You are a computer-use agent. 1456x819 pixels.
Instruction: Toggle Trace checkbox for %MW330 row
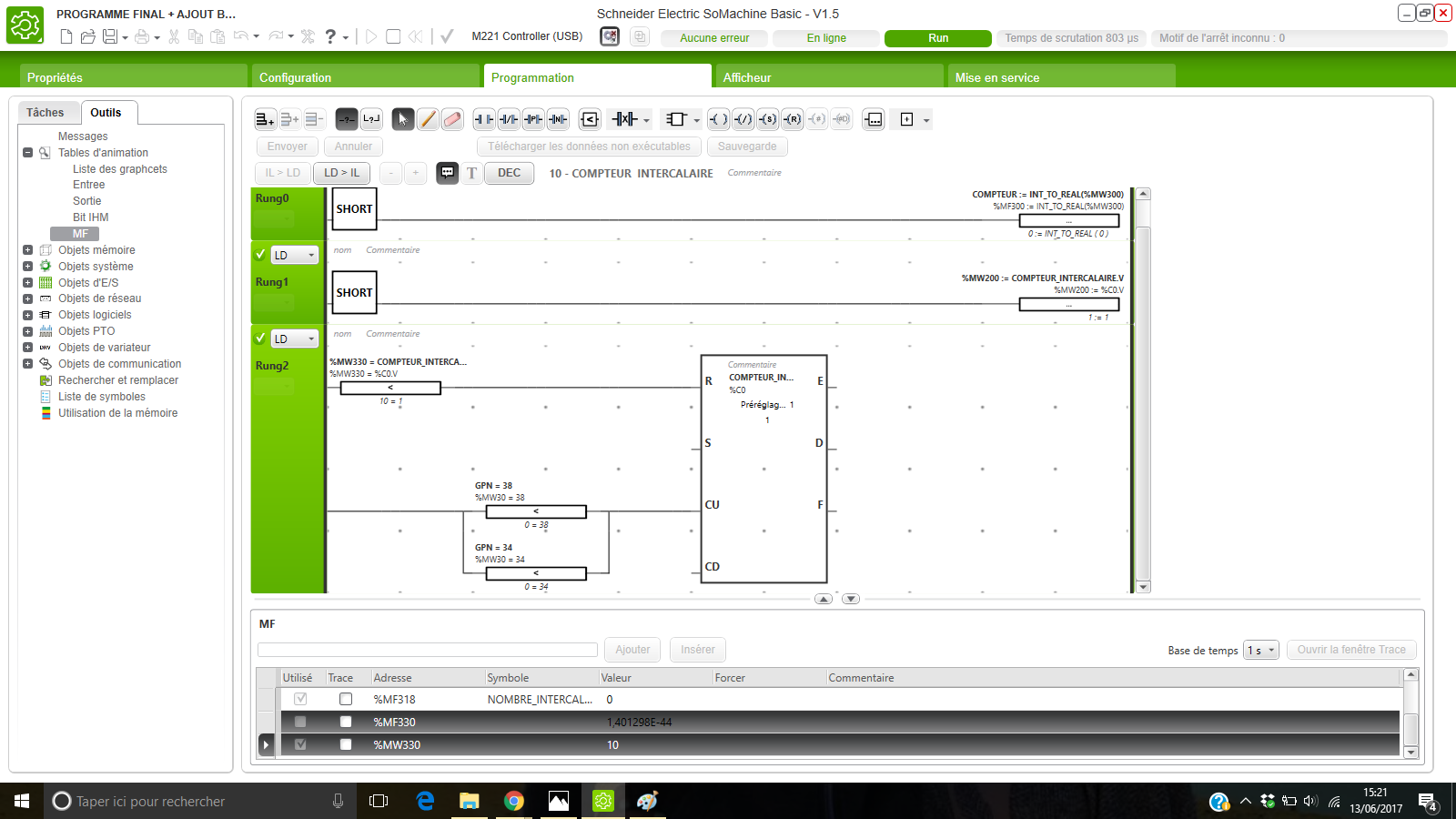pyautogui.click(x=346, y=744)
